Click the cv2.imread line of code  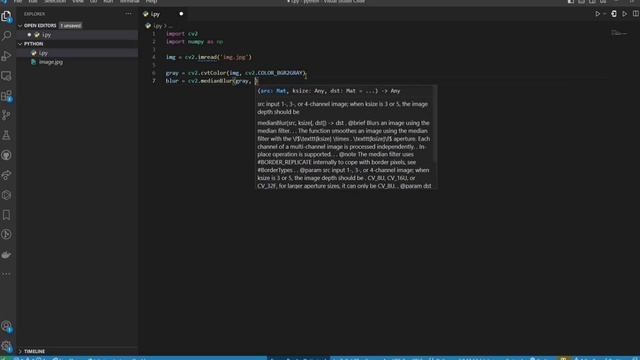[x=209, y=58]
